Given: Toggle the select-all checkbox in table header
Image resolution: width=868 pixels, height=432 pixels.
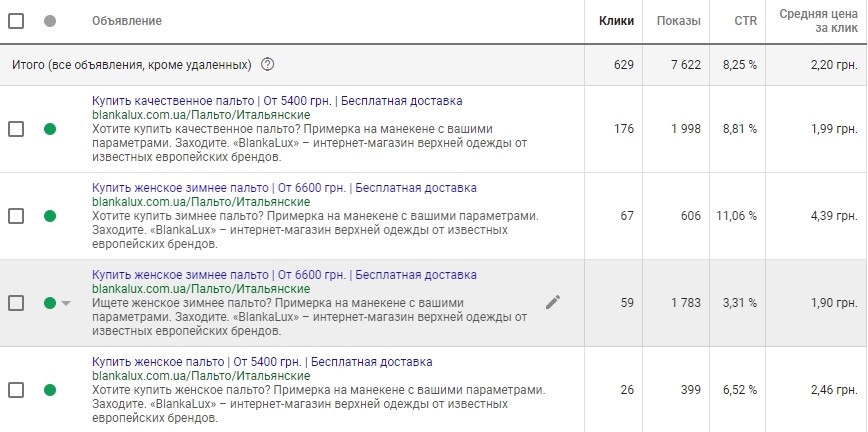Looking at the screenshot, I should pyautogui.click(x=16, y=21).
